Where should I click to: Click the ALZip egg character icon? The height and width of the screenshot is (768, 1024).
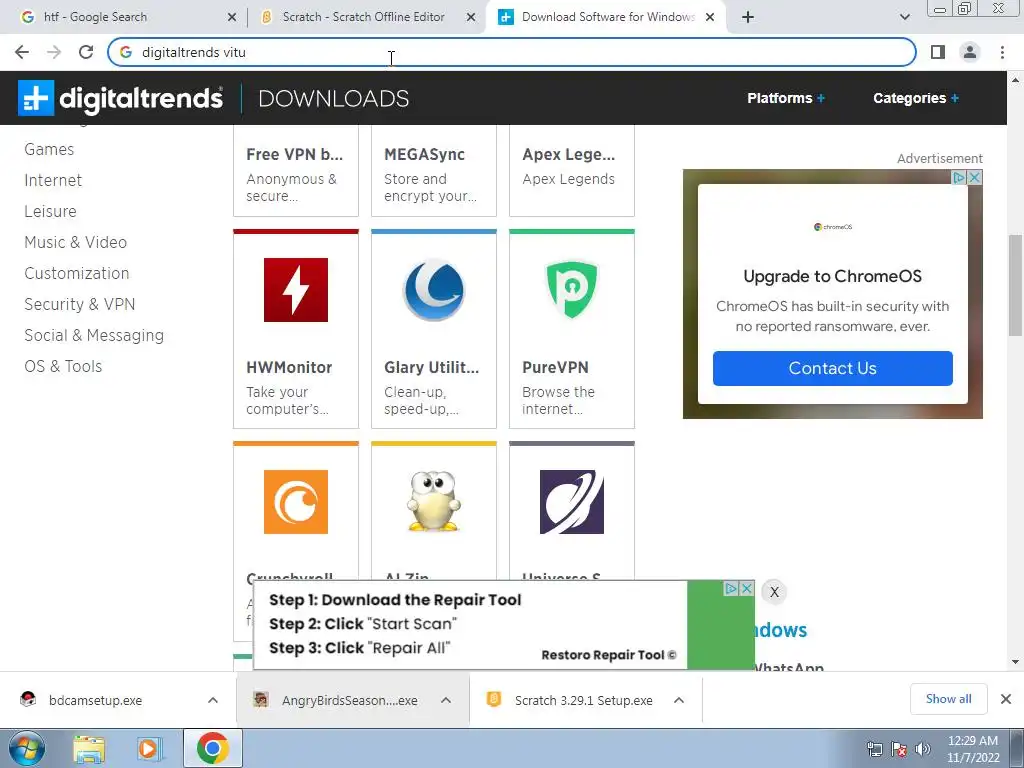[x=434, y=500]
